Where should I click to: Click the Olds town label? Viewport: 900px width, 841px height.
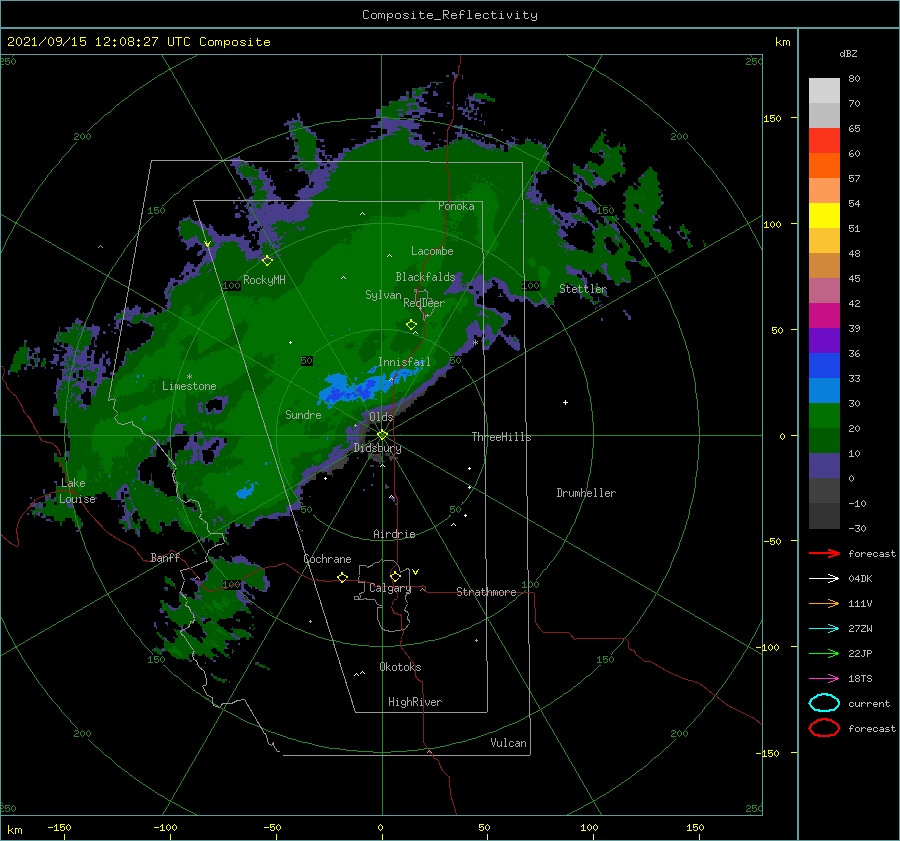tap(381, 417)
